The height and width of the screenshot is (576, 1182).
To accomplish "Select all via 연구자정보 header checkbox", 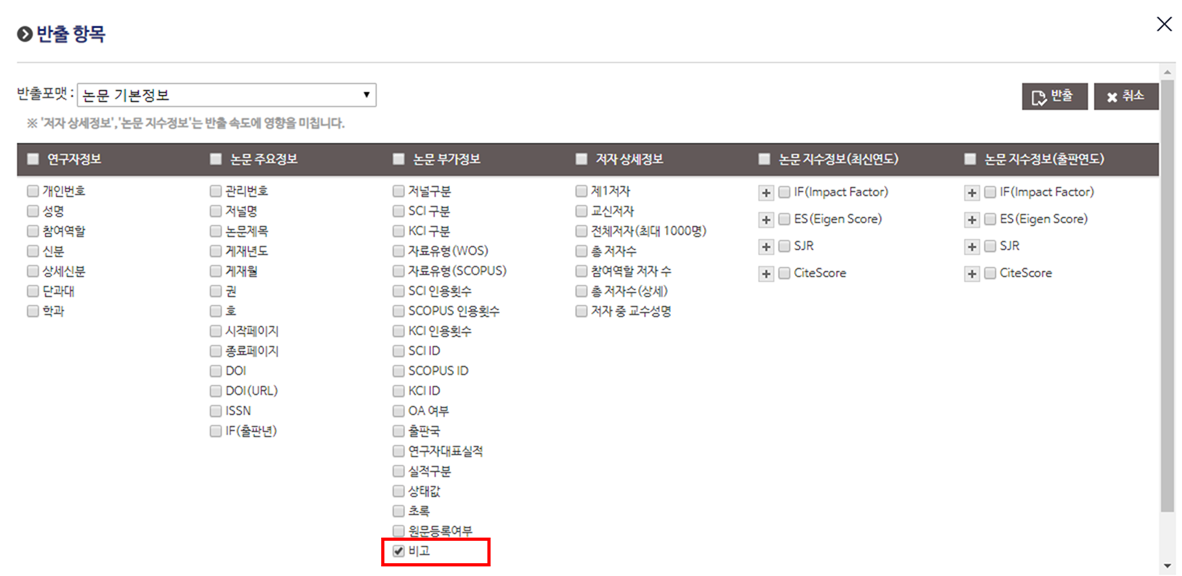I will point(33,159).
